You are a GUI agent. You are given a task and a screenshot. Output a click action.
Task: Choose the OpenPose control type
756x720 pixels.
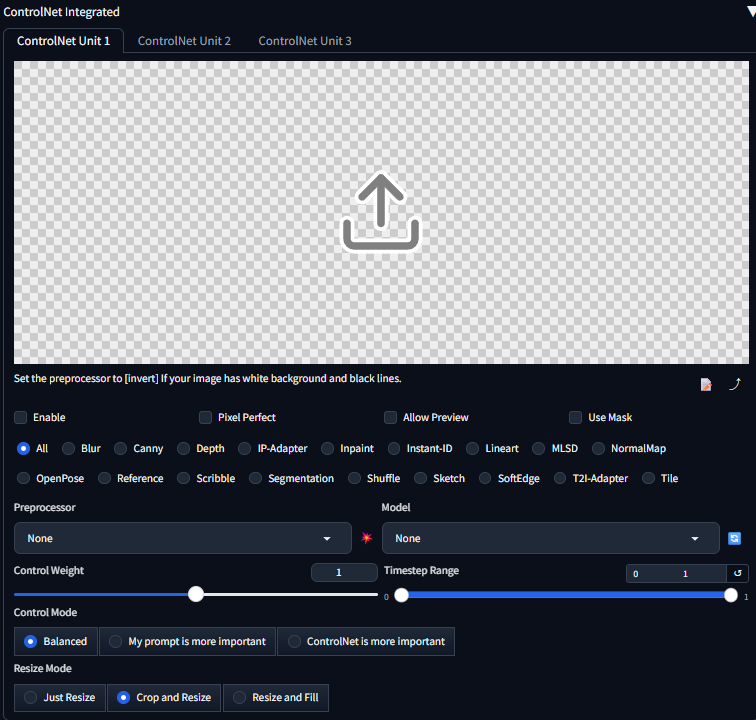pos(24,478)
